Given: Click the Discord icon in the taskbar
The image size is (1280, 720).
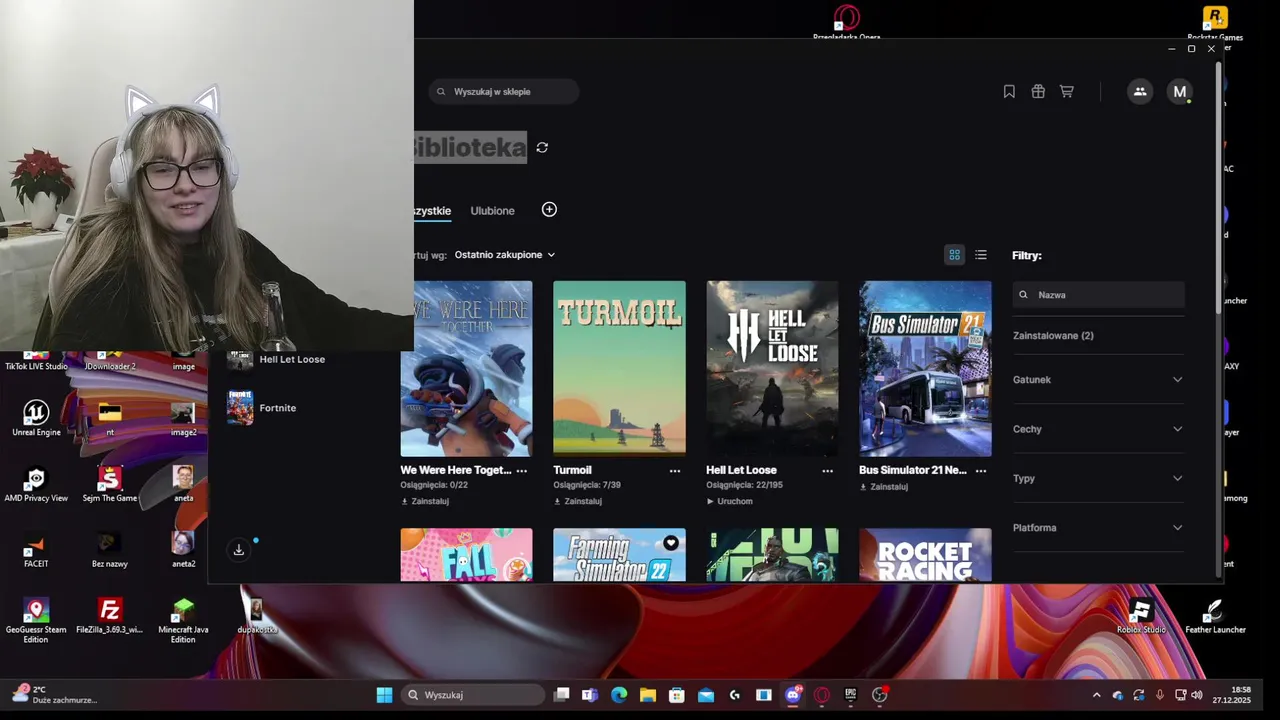Looking at the screenshot, I should click(x=793, y=695).
